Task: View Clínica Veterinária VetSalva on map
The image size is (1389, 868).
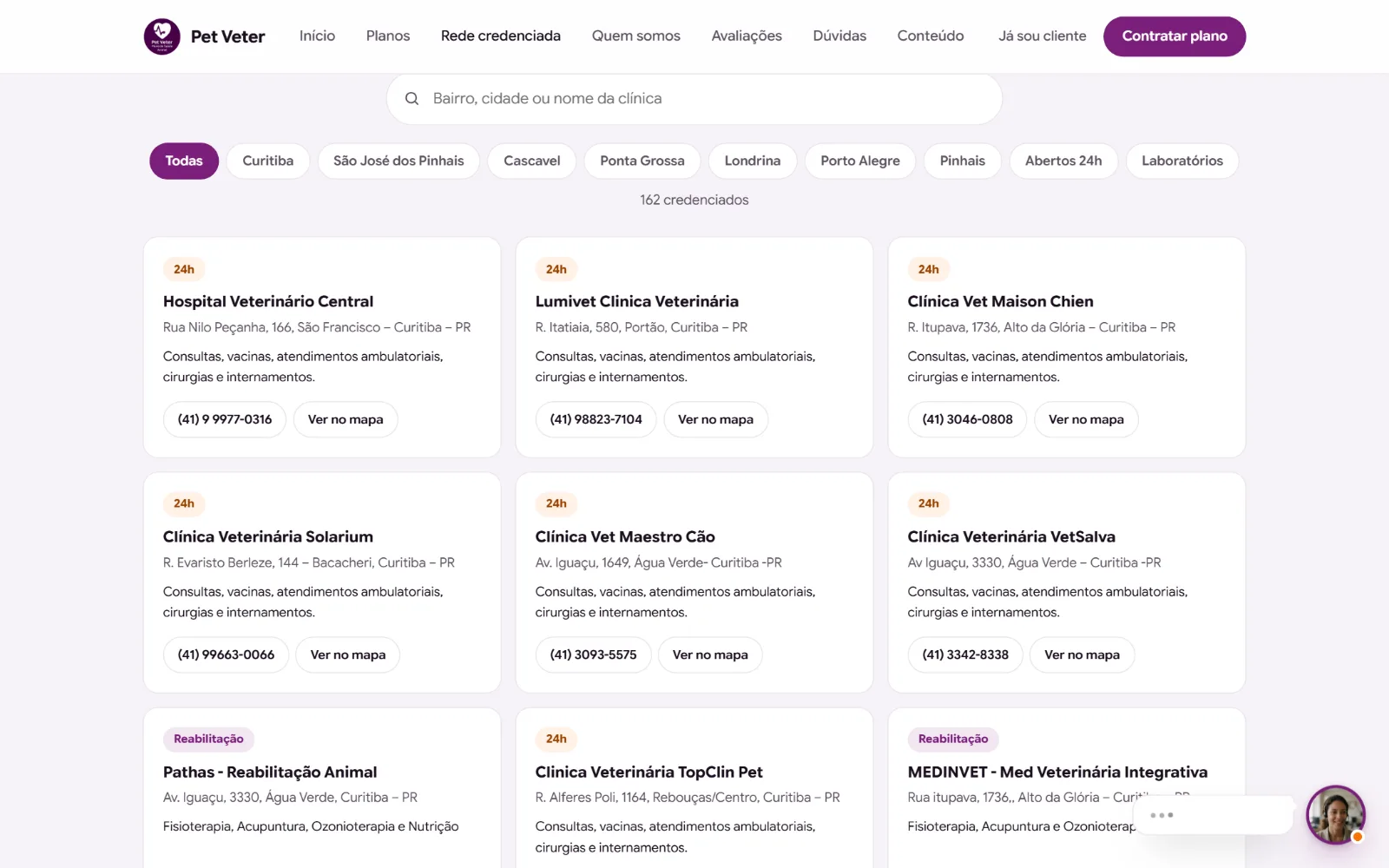Action: point(1083,655)
